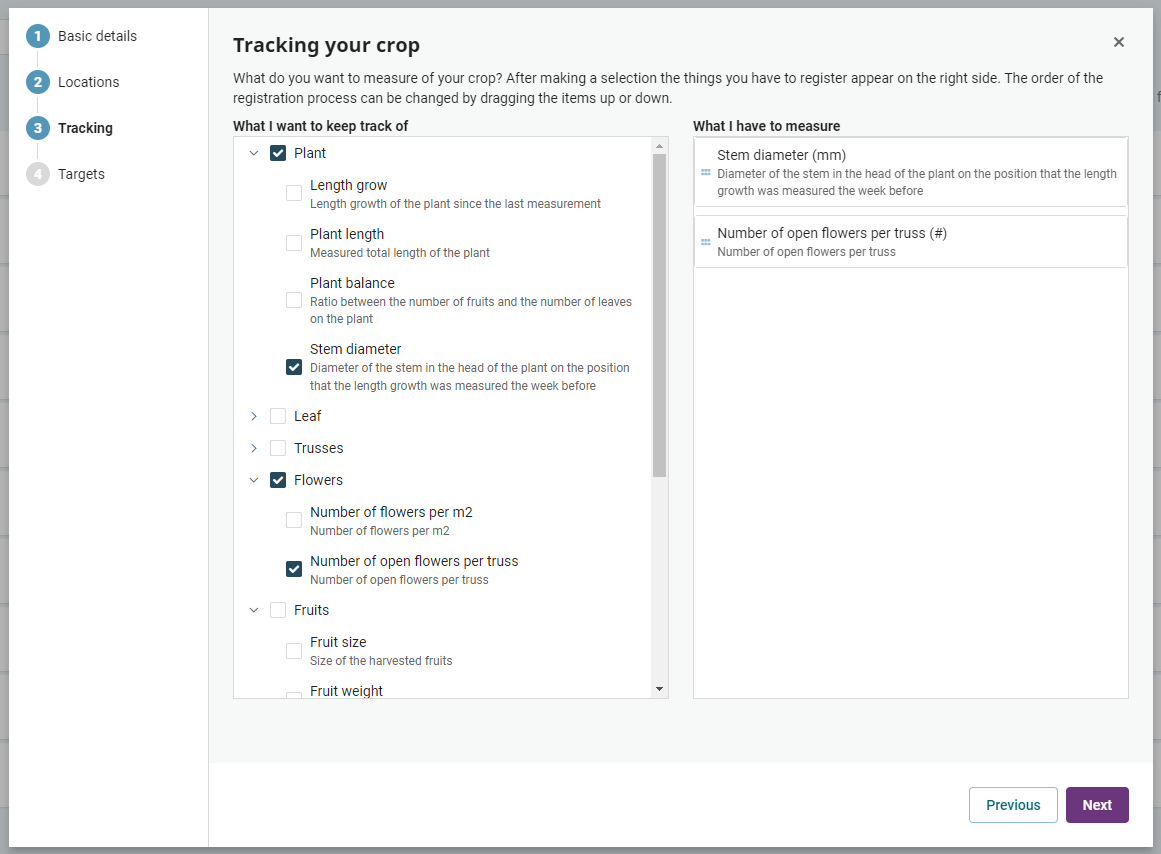The height and width of the screenshot is (854, 1161).
Task: Uncheck the Plant checkbox
Action: coord(278,153)
